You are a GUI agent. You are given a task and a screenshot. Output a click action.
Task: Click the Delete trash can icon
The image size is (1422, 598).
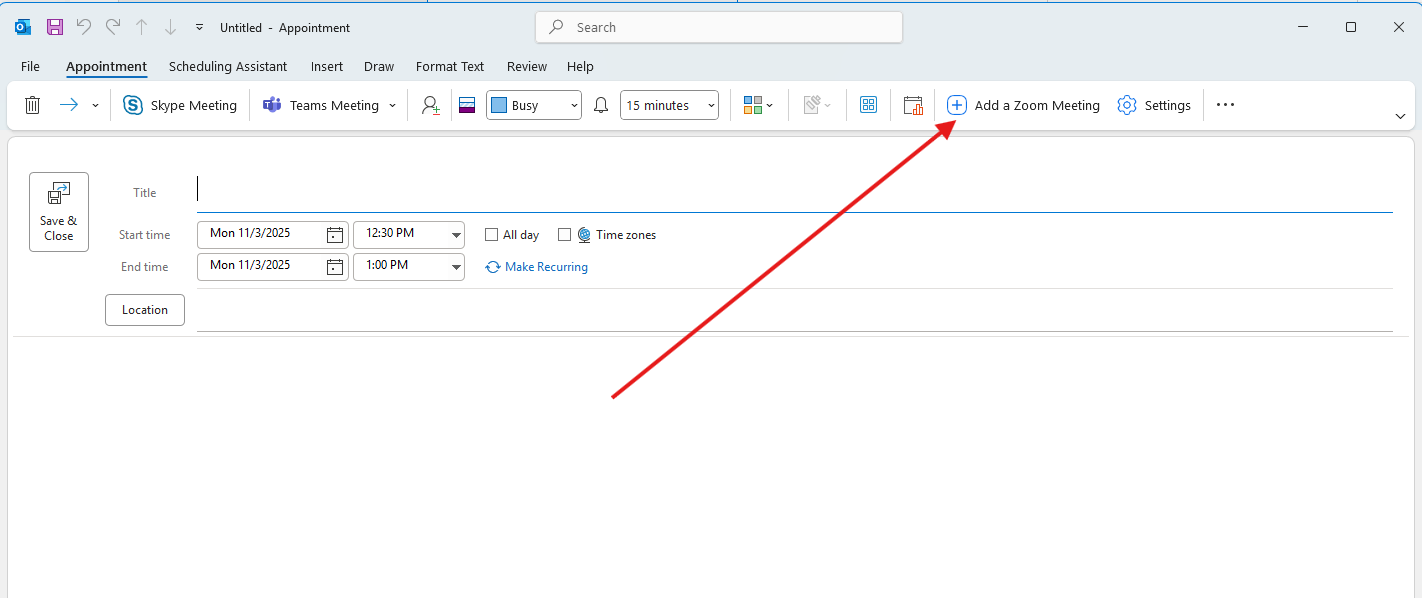click(32, 105)
